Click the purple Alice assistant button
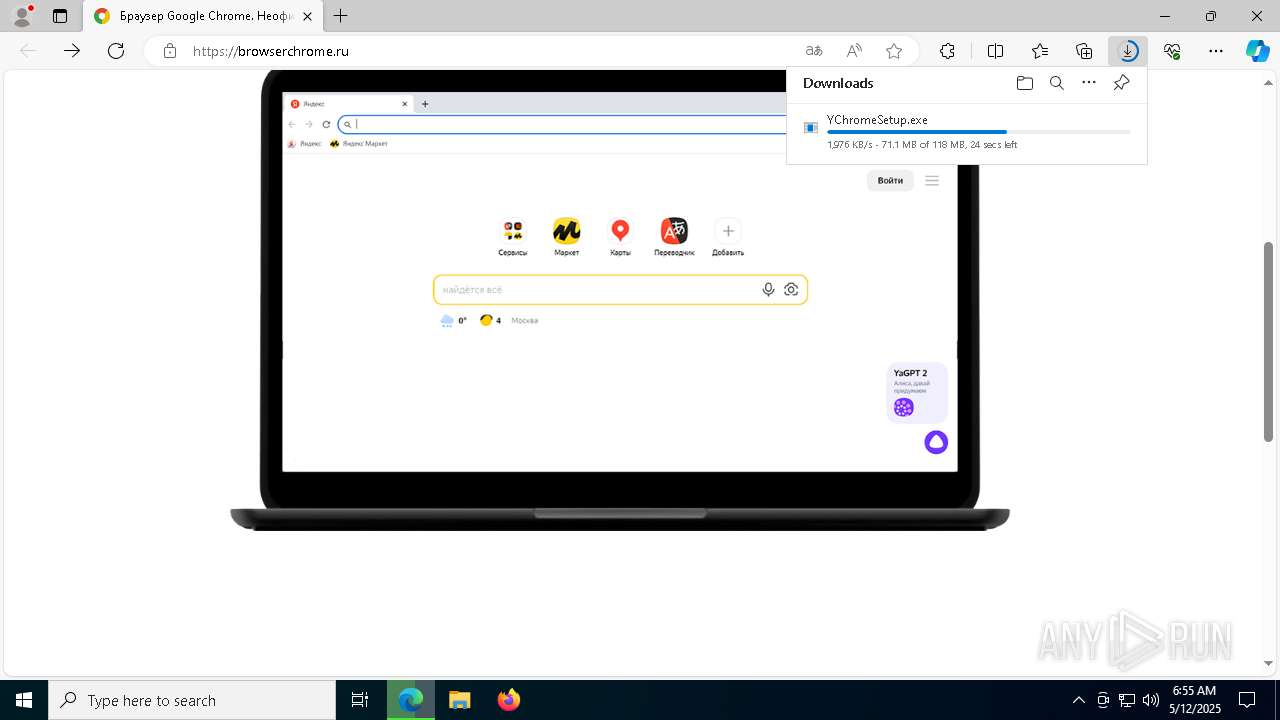The height and width of the screenshot is (720, 1280). pyautogui.click(x=936, y=442)
